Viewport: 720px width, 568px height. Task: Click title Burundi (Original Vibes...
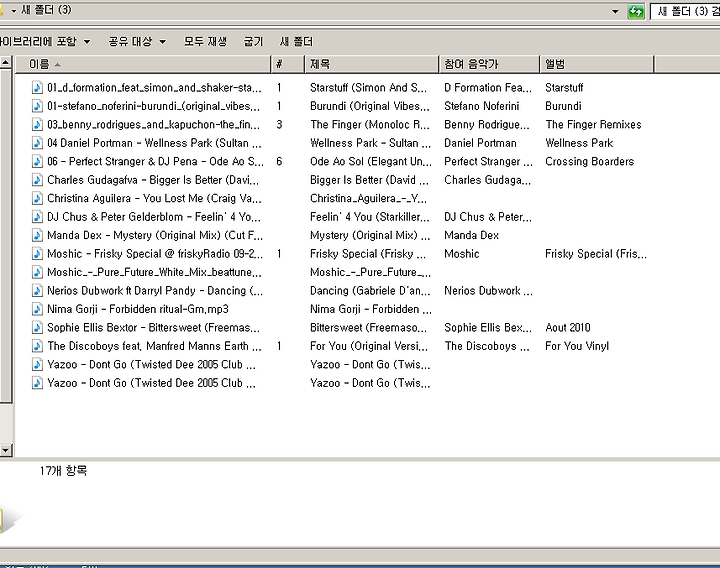point(370,106)
